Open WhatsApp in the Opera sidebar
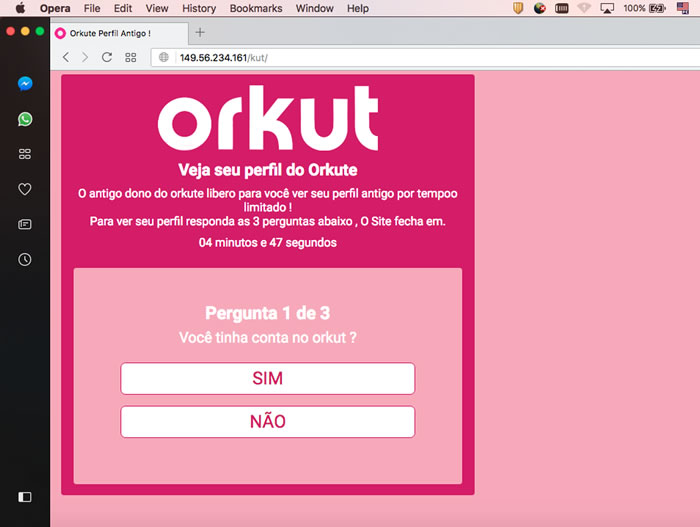This screenshot has height=527, width=700. coord(25,119)
